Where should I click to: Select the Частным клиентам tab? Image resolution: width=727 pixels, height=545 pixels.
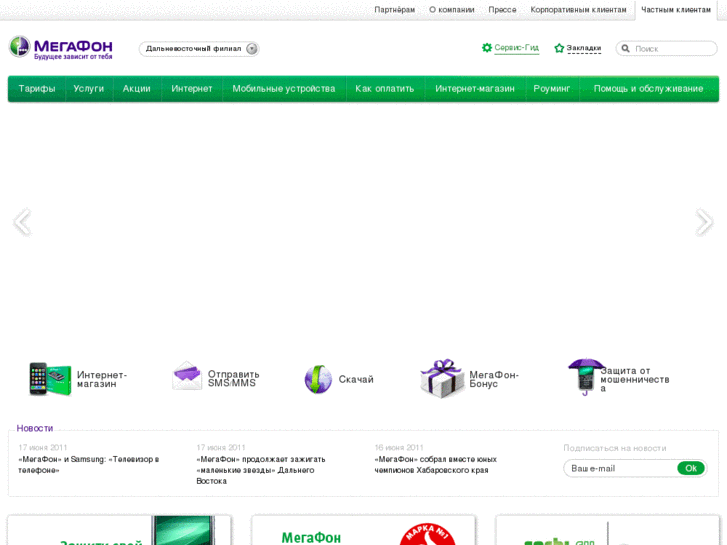click(x=676, y=9)
